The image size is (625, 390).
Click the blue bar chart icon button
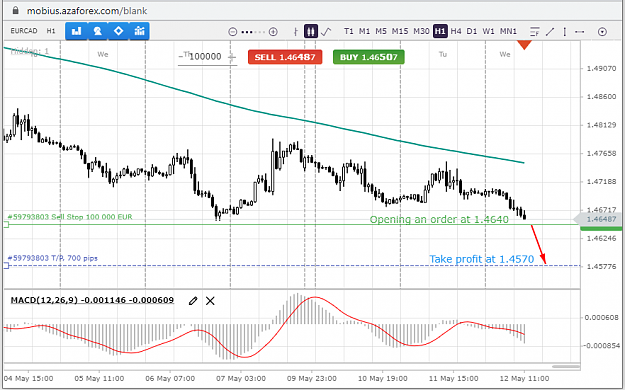click(x=76, y=31)
